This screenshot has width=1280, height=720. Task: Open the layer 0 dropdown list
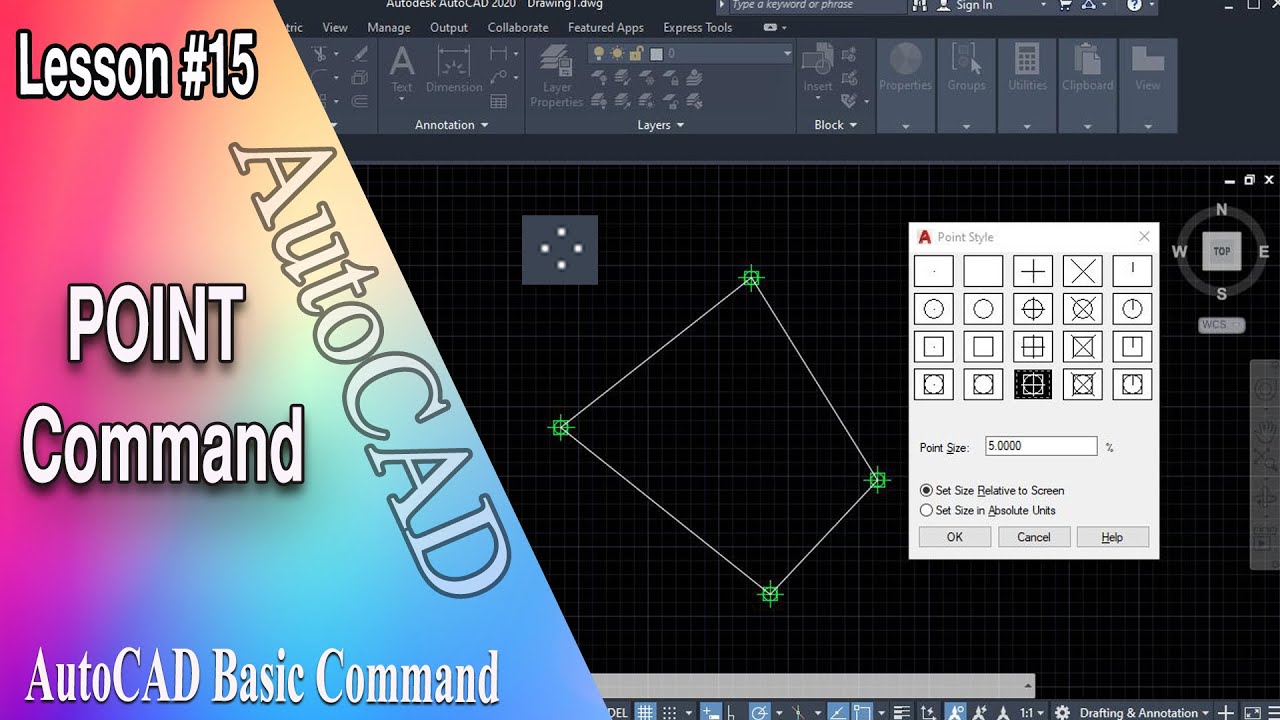tap(788, 54)
